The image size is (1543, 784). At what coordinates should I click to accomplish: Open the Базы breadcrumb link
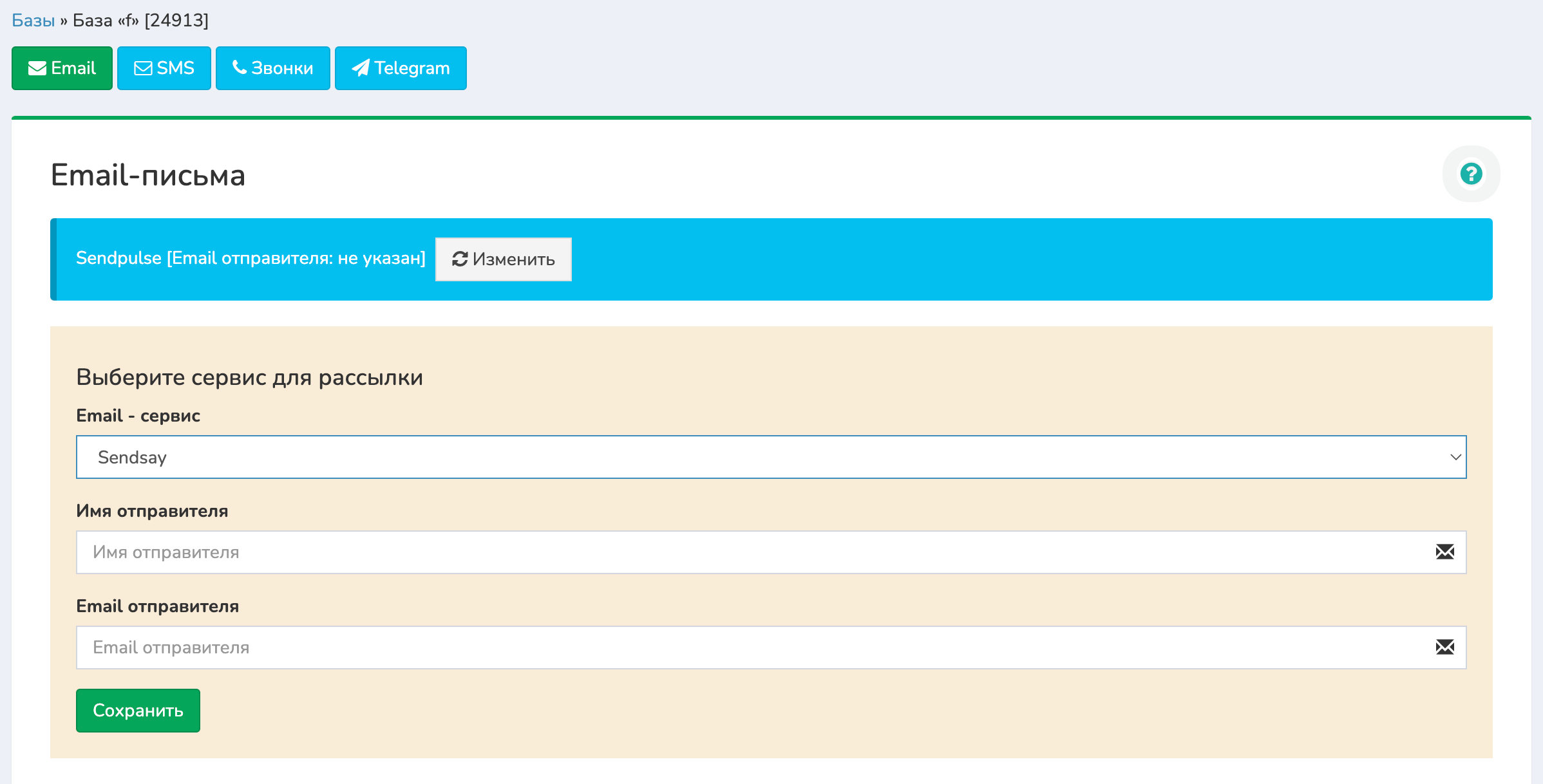(x=33, y=21)
